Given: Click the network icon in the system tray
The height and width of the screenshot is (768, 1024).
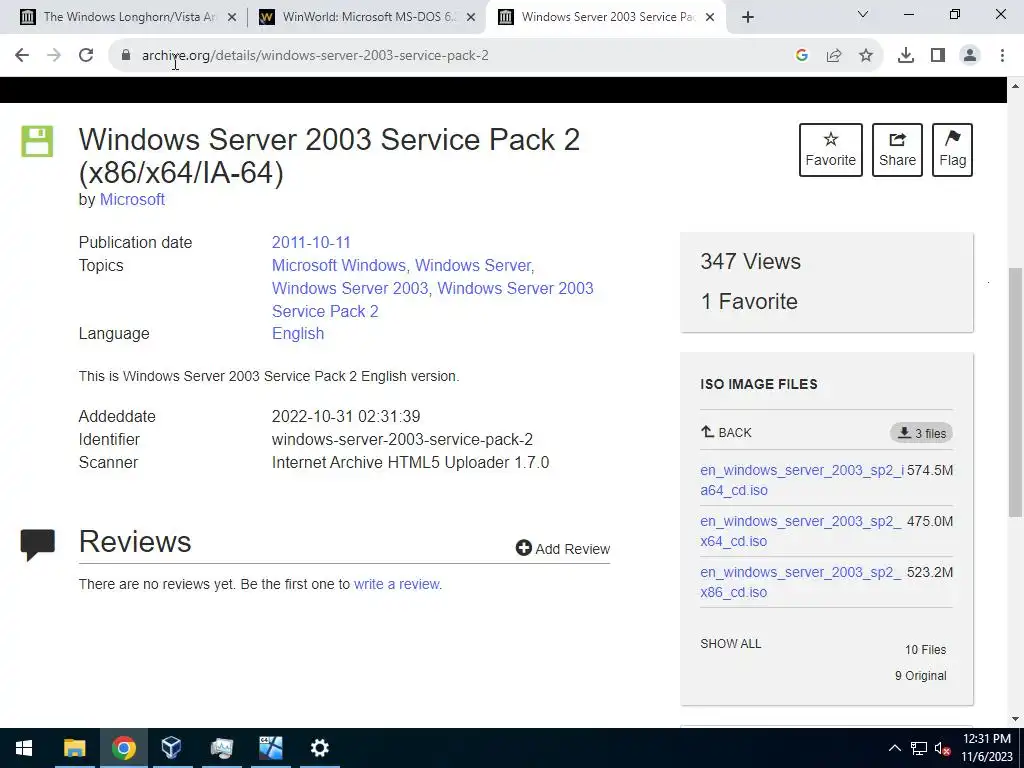Looking at the screenshot, I should 919,748.
